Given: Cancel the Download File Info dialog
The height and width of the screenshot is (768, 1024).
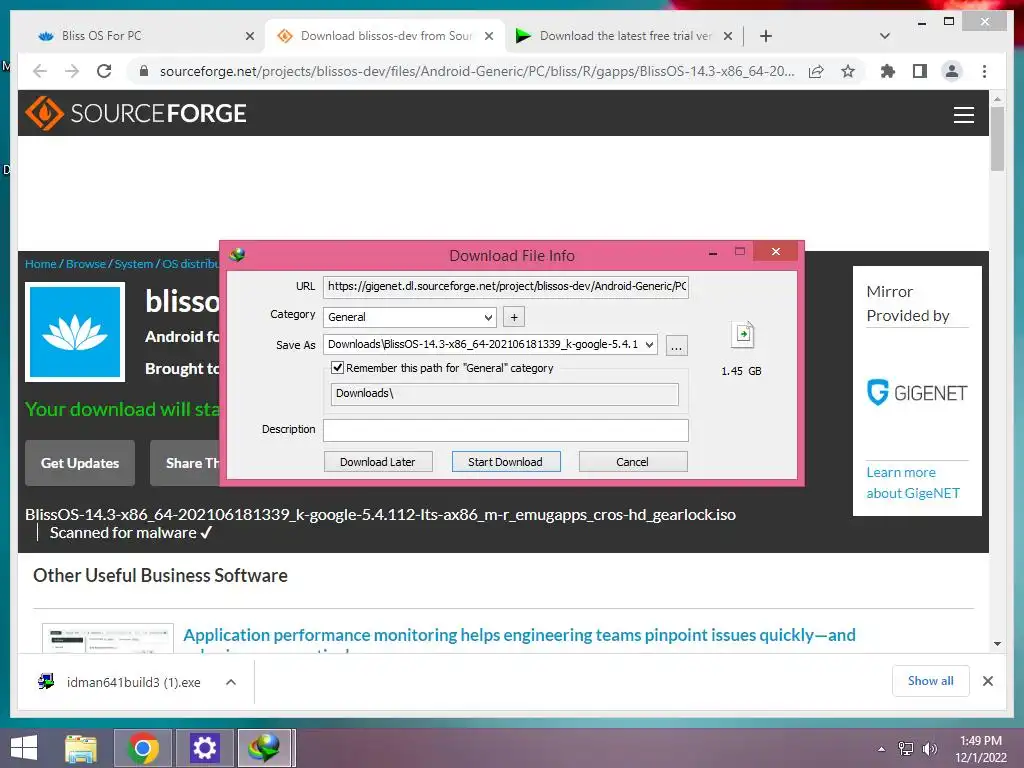Looking at the screenshot, I should [x=632, y=462].
